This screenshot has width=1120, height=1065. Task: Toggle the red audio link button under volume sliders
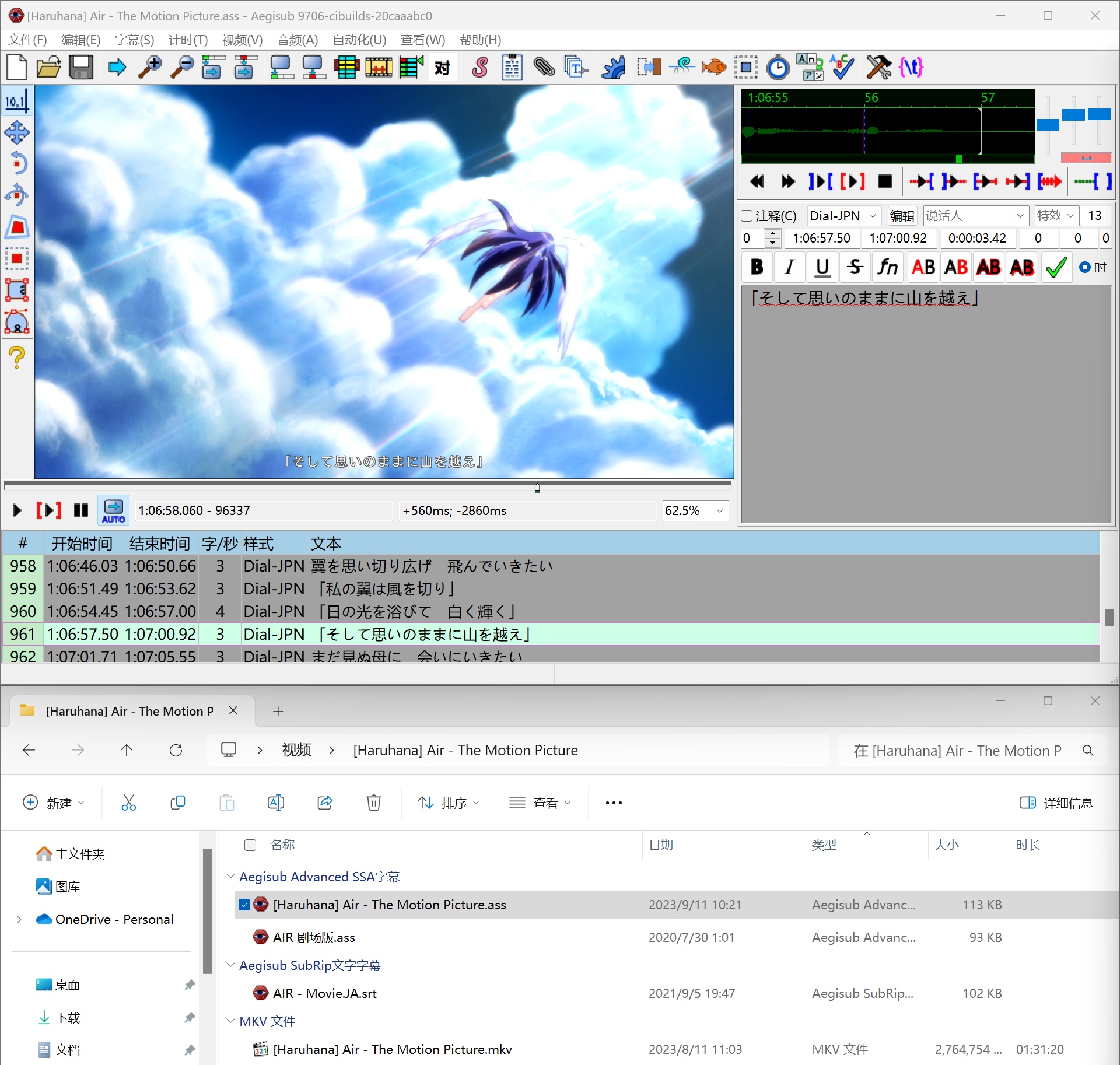pos(1086,157)
